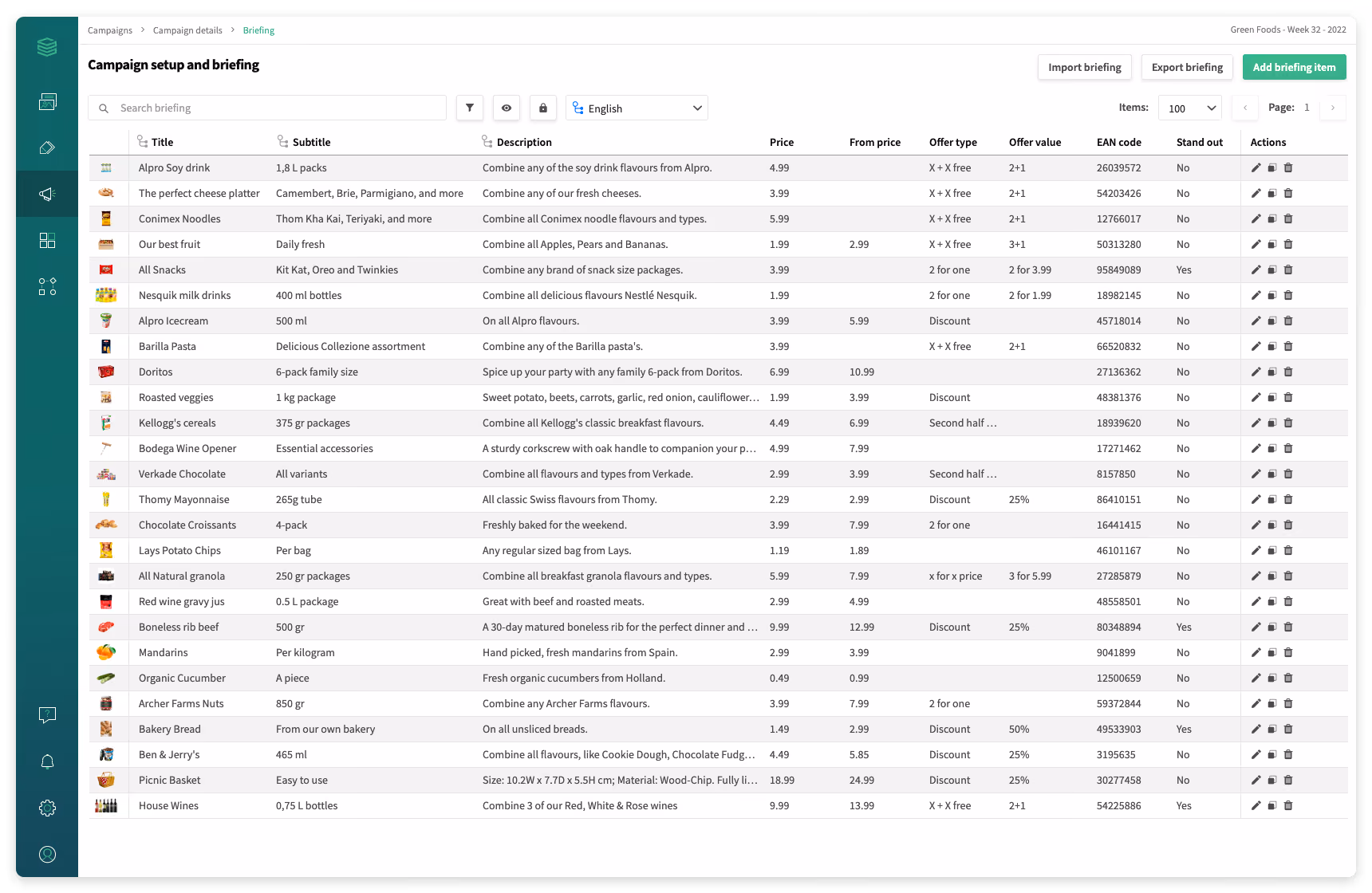Screen dimensions: 1372x893
Task: Click the Offer type column header
Action: tap(953, 142)
